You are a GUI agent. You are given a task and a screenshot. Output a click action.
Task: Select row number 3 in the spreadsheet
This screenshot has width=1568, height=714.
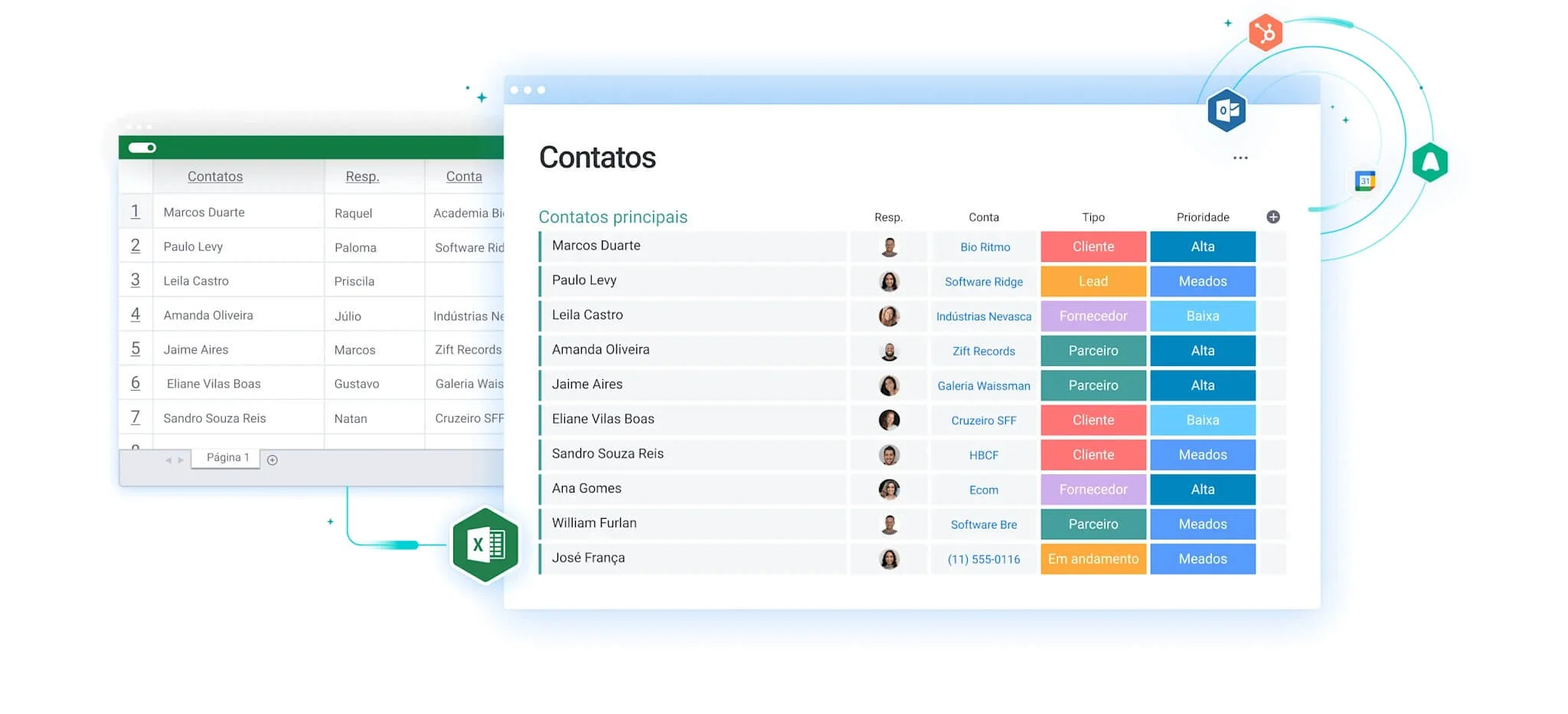coord(136,280)
